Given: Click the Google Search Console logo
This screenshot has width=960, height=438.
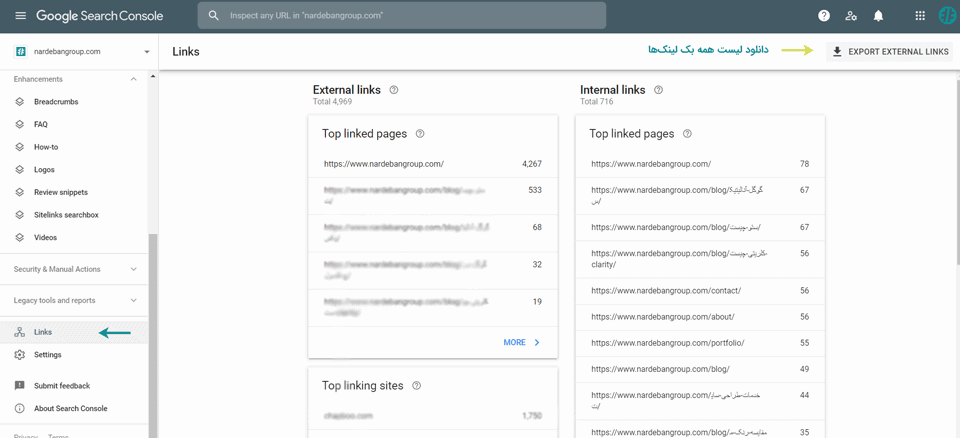Looking at the screenshot, I should 100,16.
